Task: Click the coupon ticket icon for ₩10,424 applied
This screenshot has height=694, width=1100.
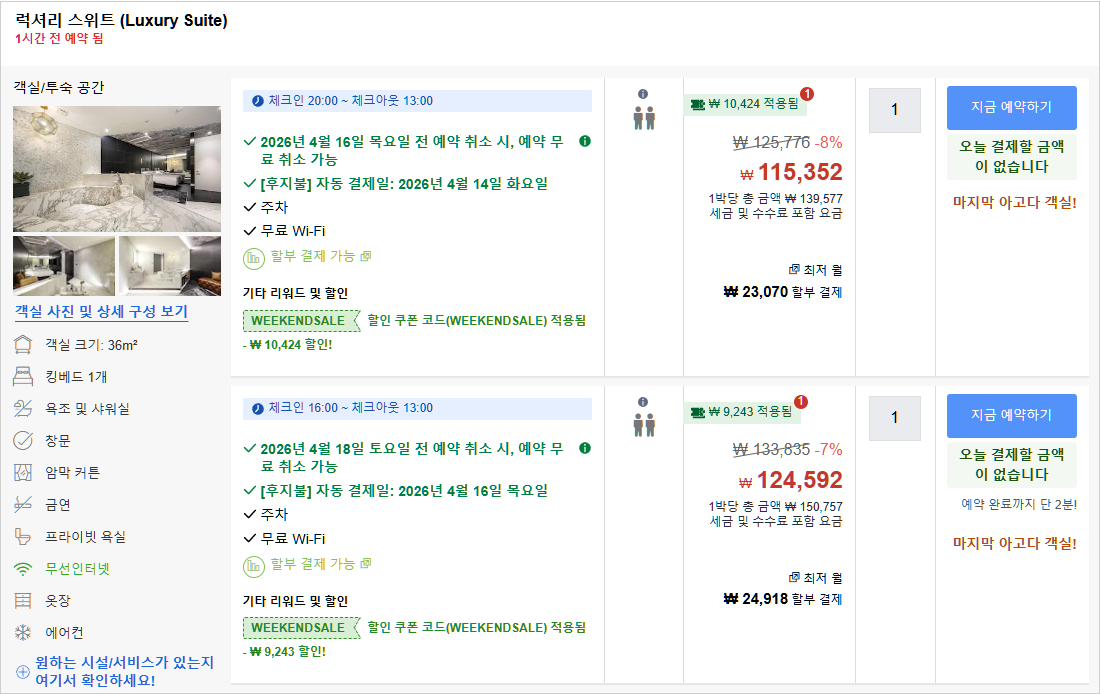Action: point(697,105)
